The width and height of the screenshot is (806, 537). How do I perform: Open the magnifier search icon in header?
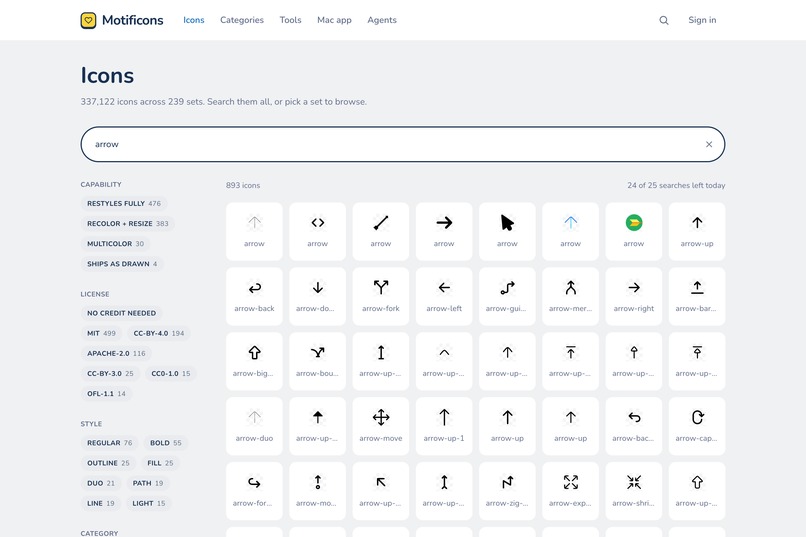[664, 20]
